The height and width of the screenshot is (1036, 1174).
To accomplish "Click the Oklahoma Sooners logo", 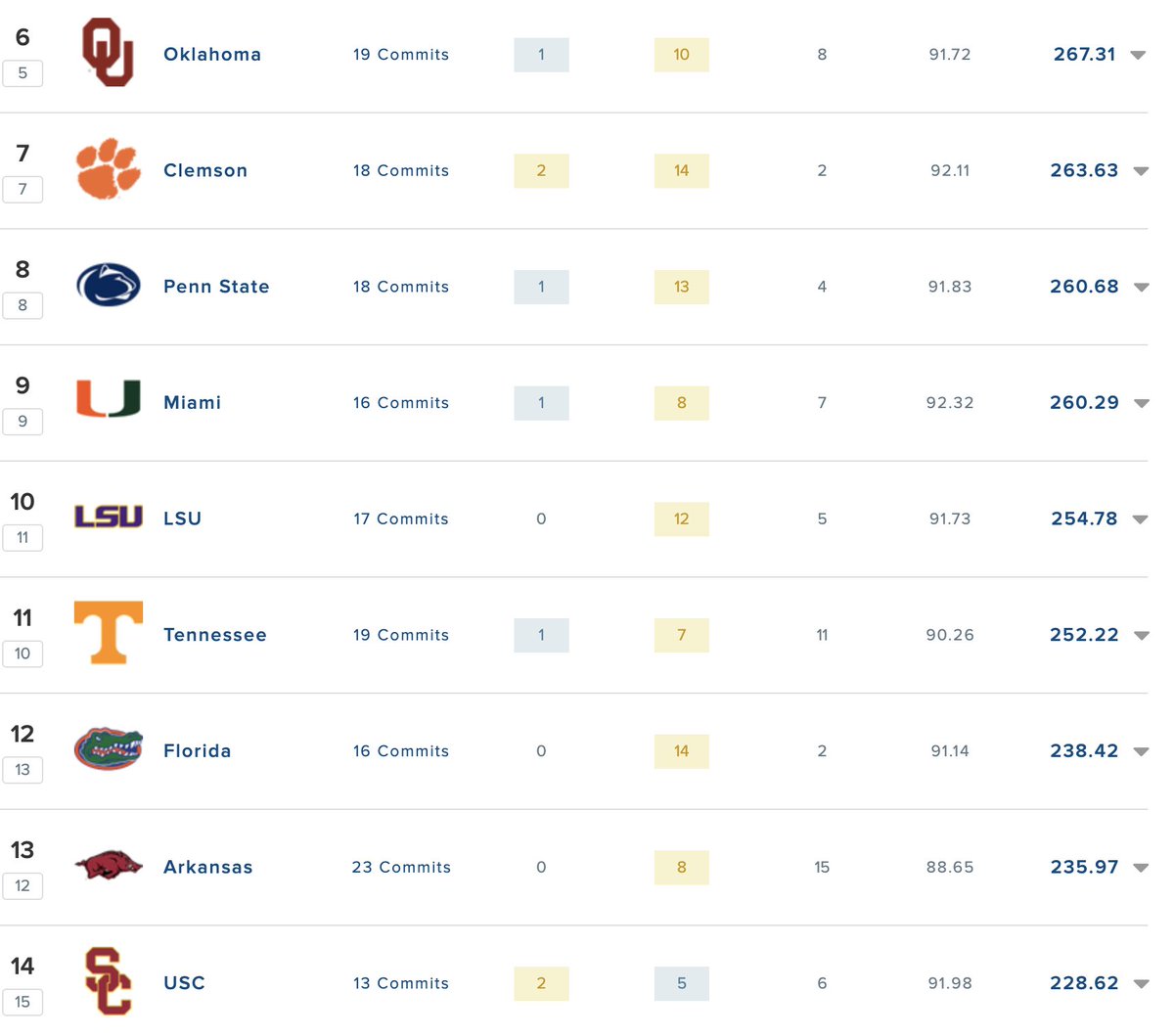I will tap(108, 53).
